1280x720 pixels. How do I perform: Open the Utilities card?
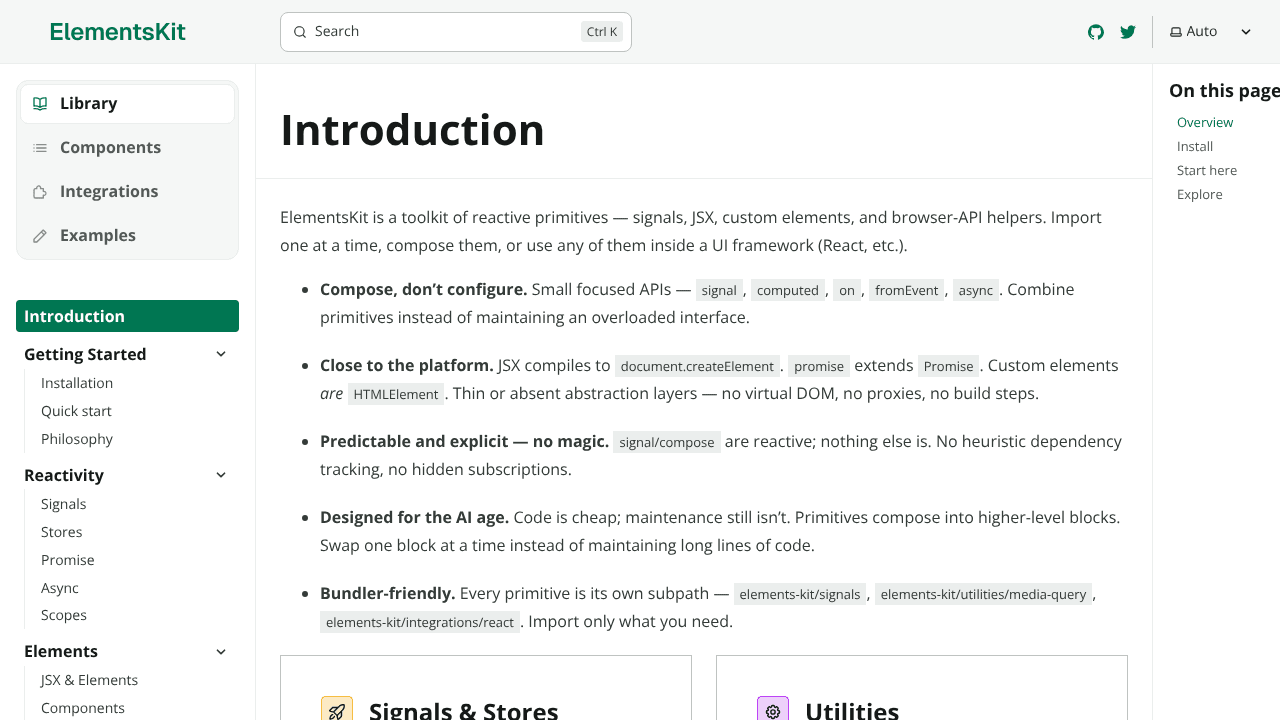(922, 688)
